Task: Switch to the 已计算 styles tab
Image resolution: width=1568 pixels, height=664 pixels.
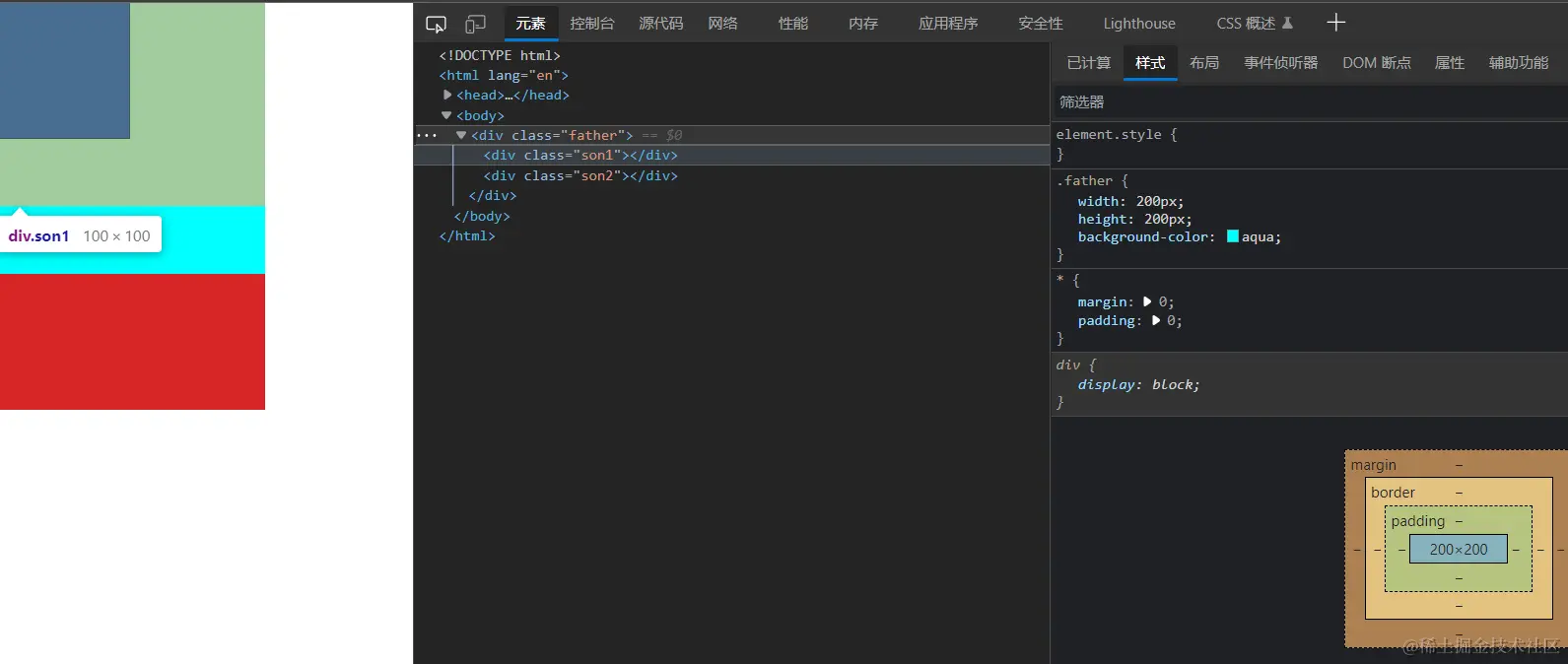Action: pos(1088,63)
